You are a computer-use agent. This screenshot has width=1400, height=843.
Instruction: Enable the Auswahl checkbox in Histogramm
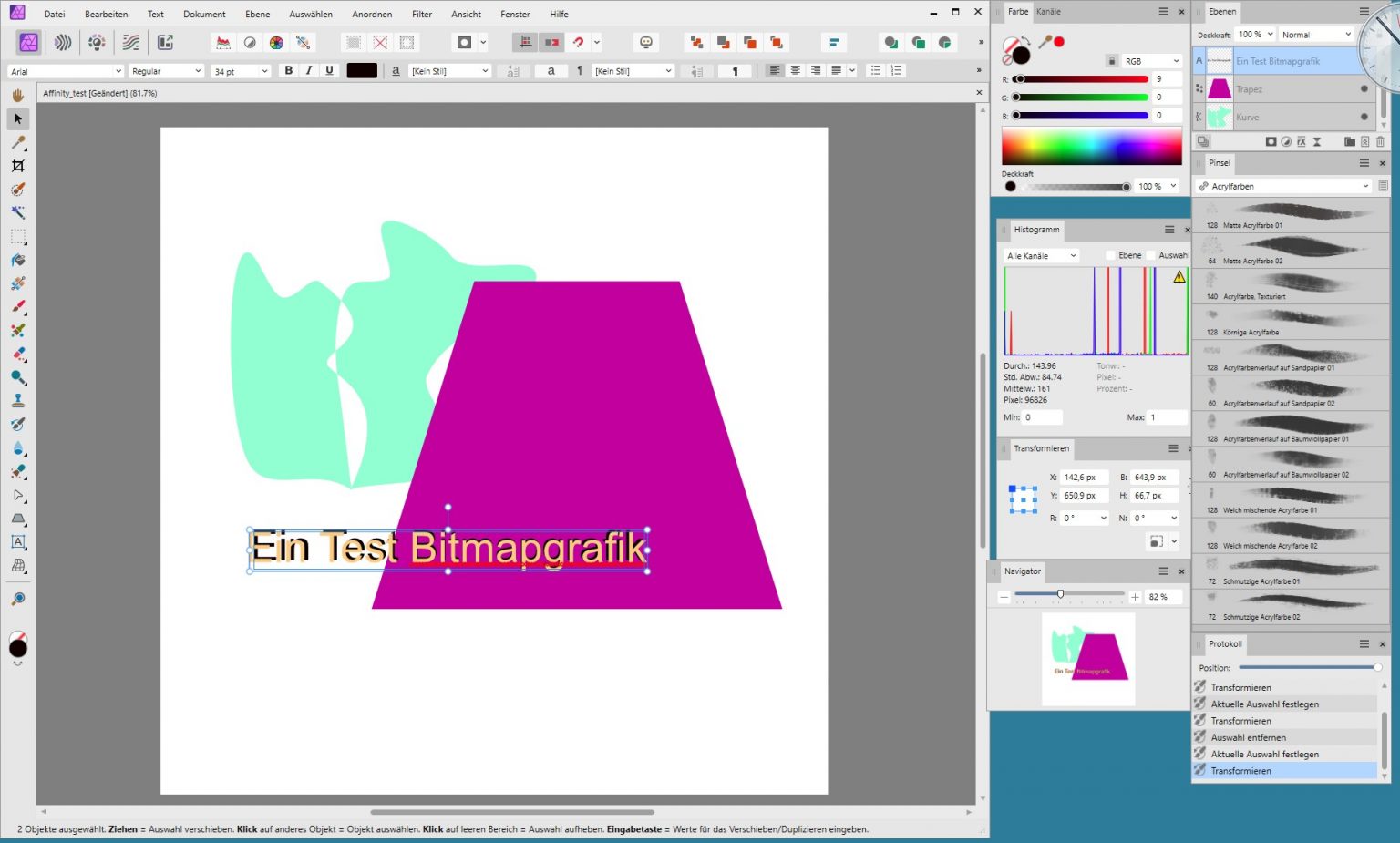[1150, 256]
